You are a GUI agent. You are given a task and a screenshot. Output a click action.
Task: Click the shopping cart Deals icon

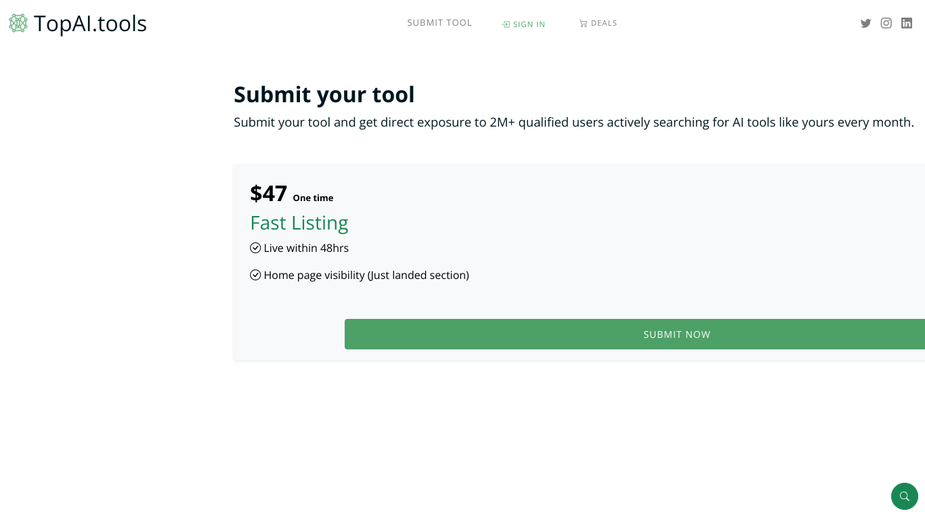pyautogui.click(x=583, y=24)
